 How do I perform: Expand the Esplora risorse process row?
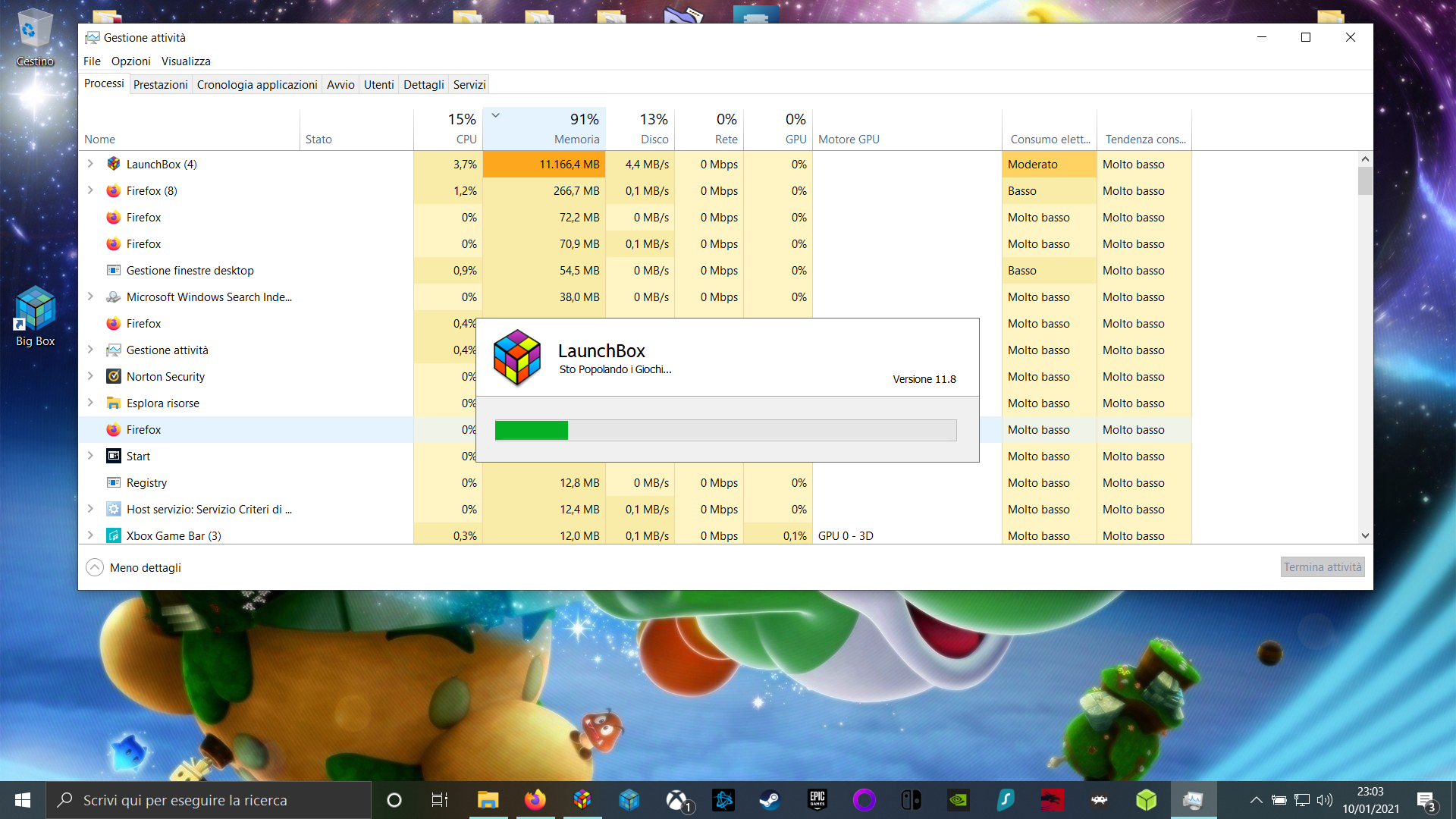click(x=90, y=403)
